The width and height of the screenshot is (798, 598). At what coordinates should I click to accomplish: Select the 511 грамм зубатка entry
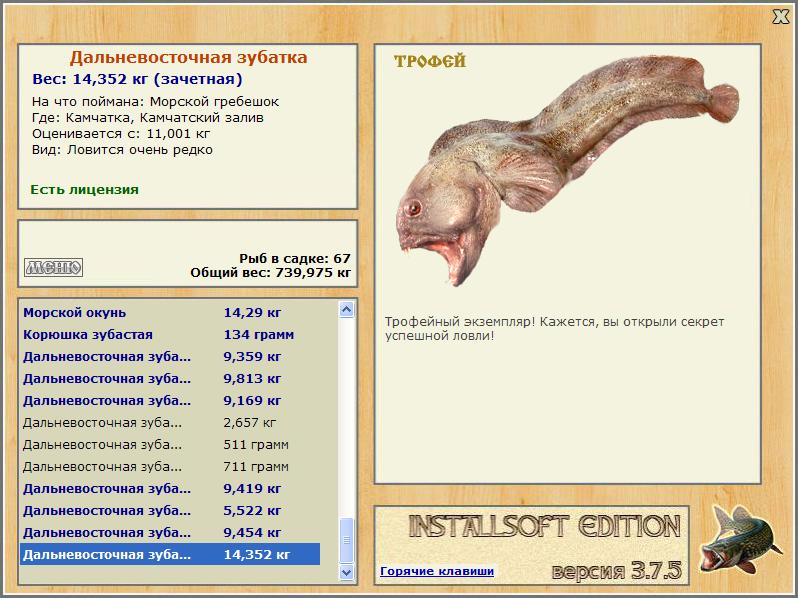pos(170,444)
